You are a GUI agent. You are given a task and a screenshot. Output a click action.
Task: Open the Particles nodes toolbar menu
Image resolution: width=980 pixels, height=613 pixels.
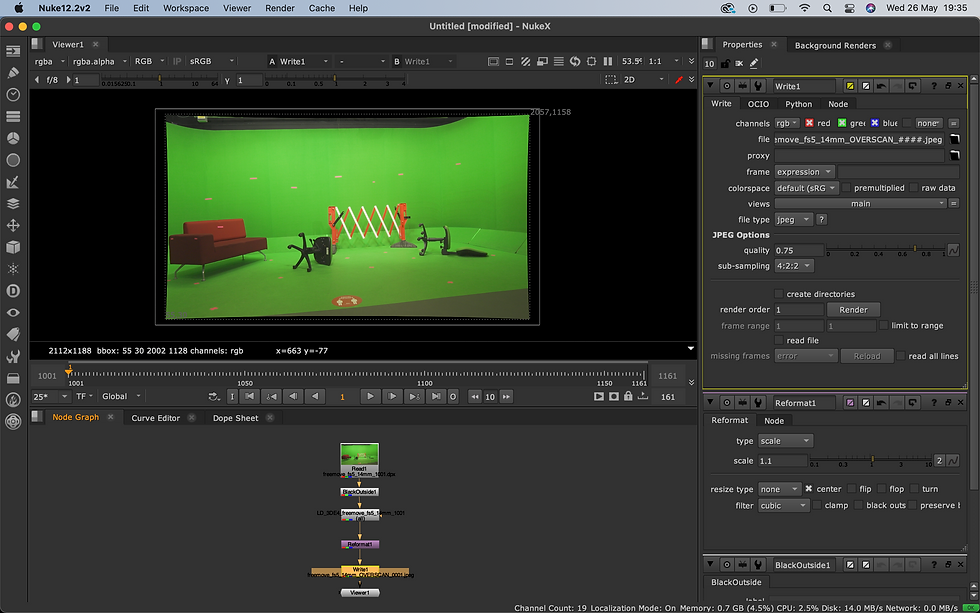click(13, 269)
